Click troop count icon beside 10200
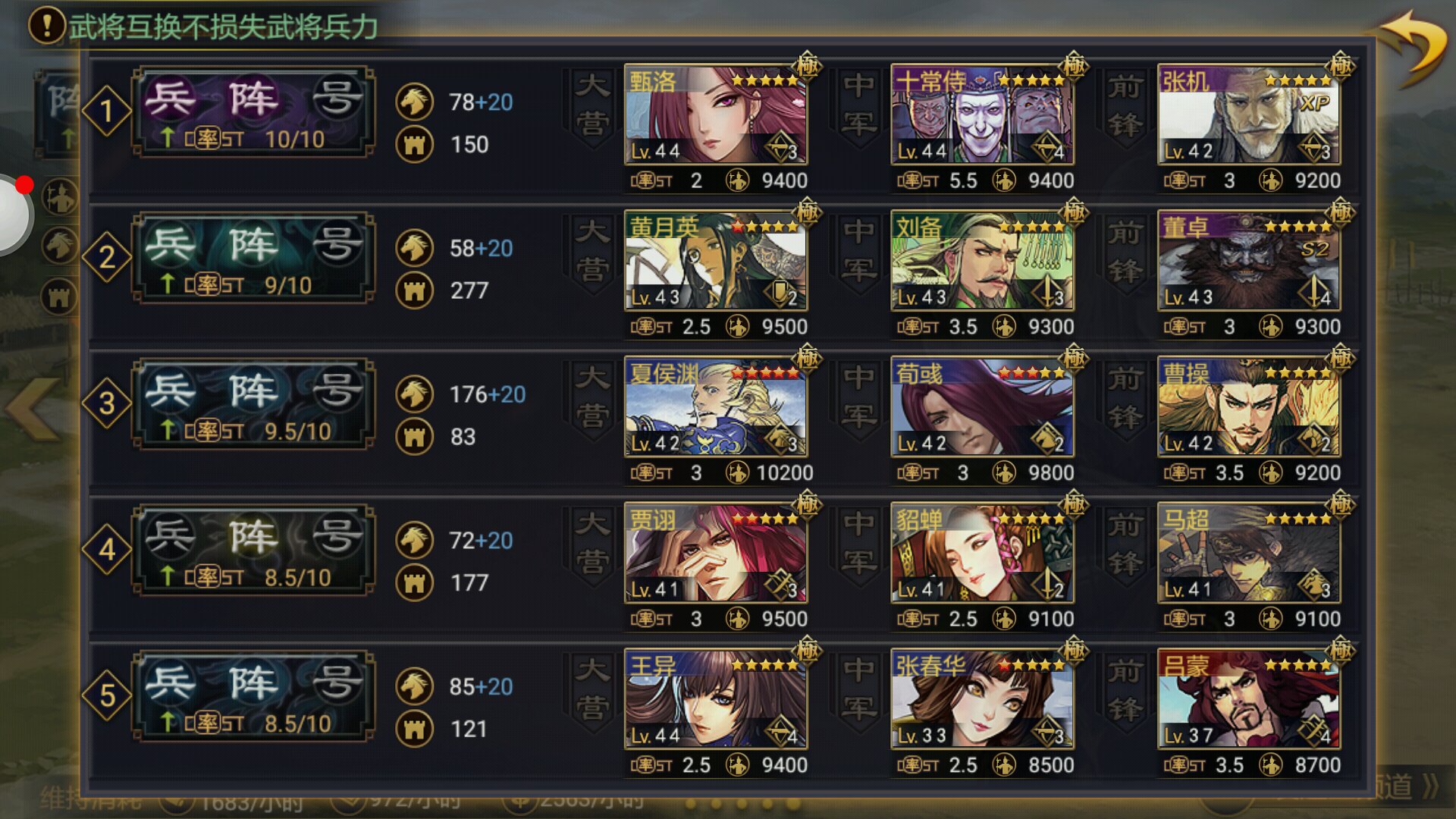 tap(737, 473)
